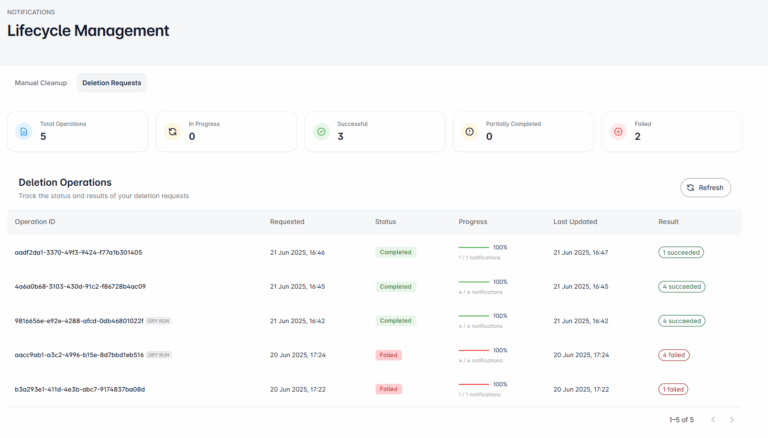Click the DRY RUN tag on operation 9816656e

tap(159, 321)
